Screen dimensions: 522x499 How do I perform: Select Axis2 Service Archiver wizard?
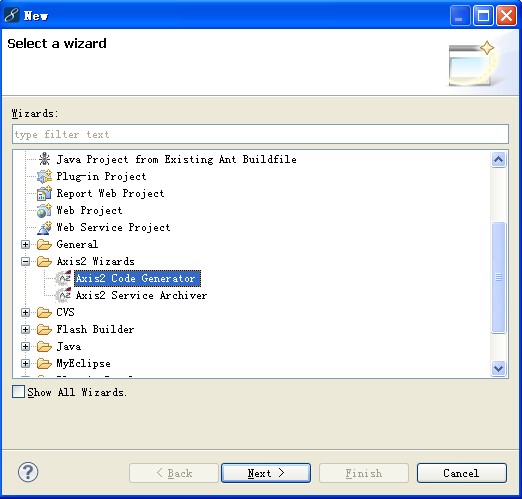pos(141,295)
